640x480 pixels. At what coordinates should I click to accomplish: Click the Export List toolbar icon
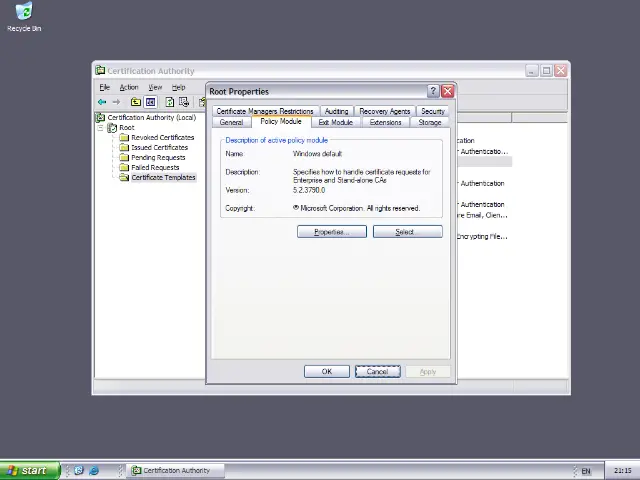pyautogui.click(x=184, y=102)
